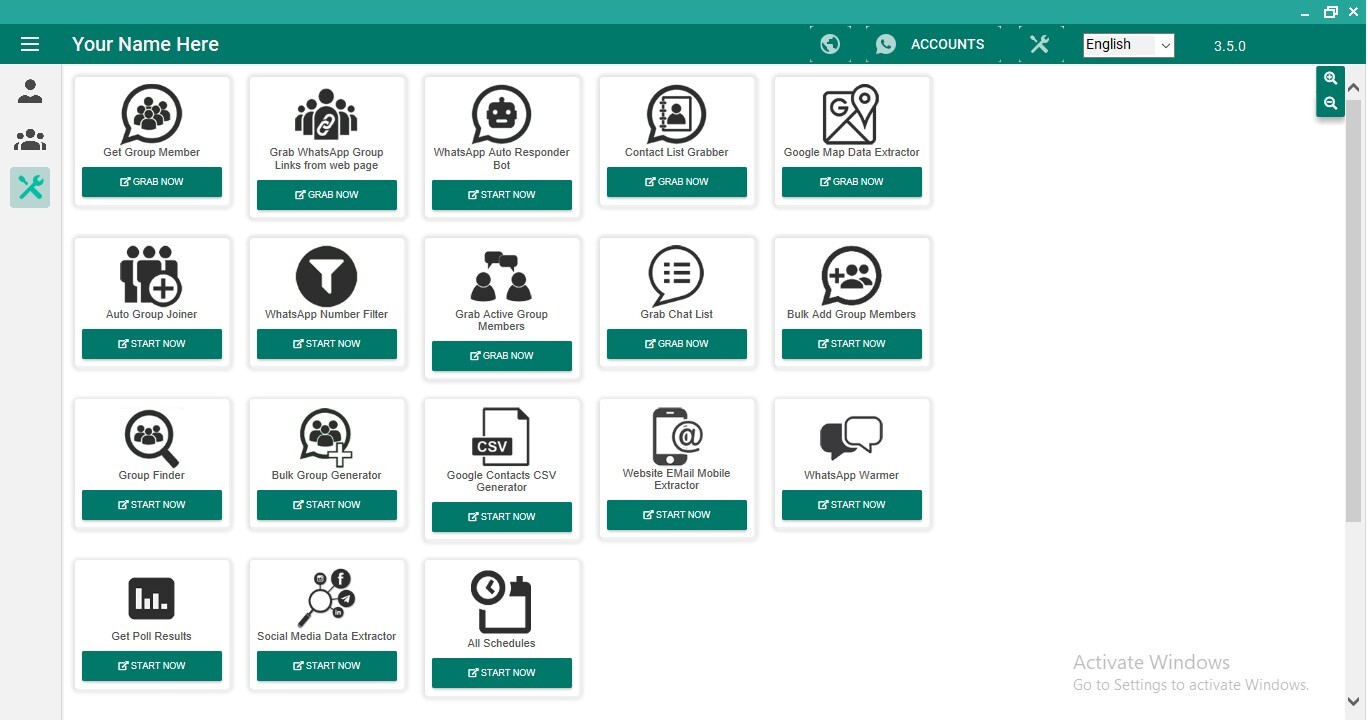This screenshot has width=1368, height=720.
Task: Grab now under Google Map Data Extractor
Action: 852,182
